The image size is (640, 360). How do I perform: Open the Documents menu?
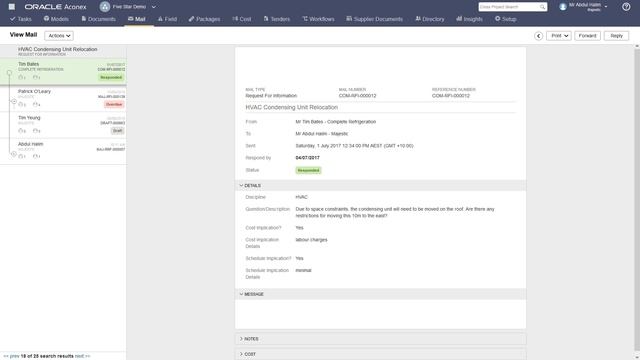click(x=98, y=19)
